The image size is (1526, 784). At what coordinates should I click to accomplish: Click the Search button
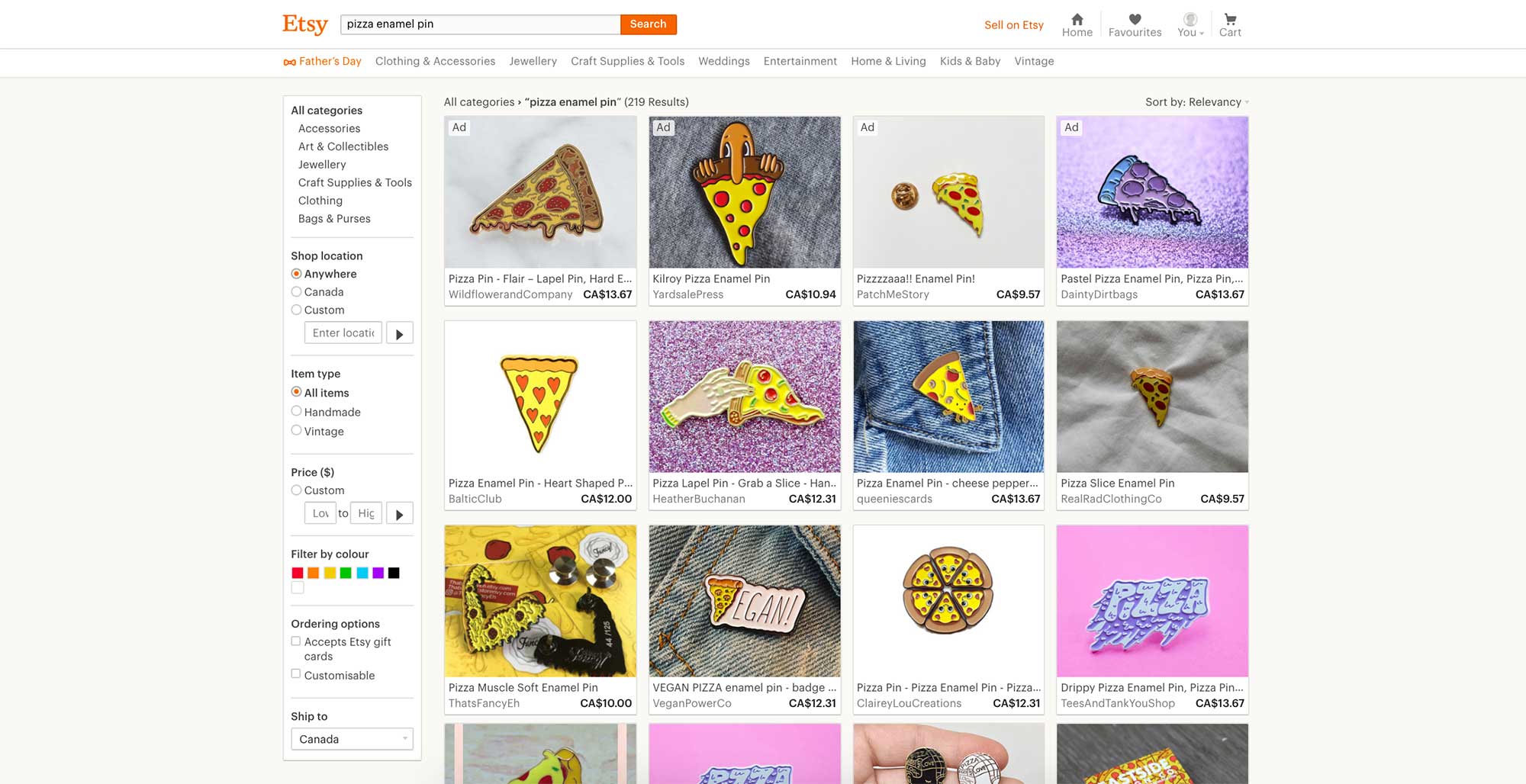coord(648,24)
